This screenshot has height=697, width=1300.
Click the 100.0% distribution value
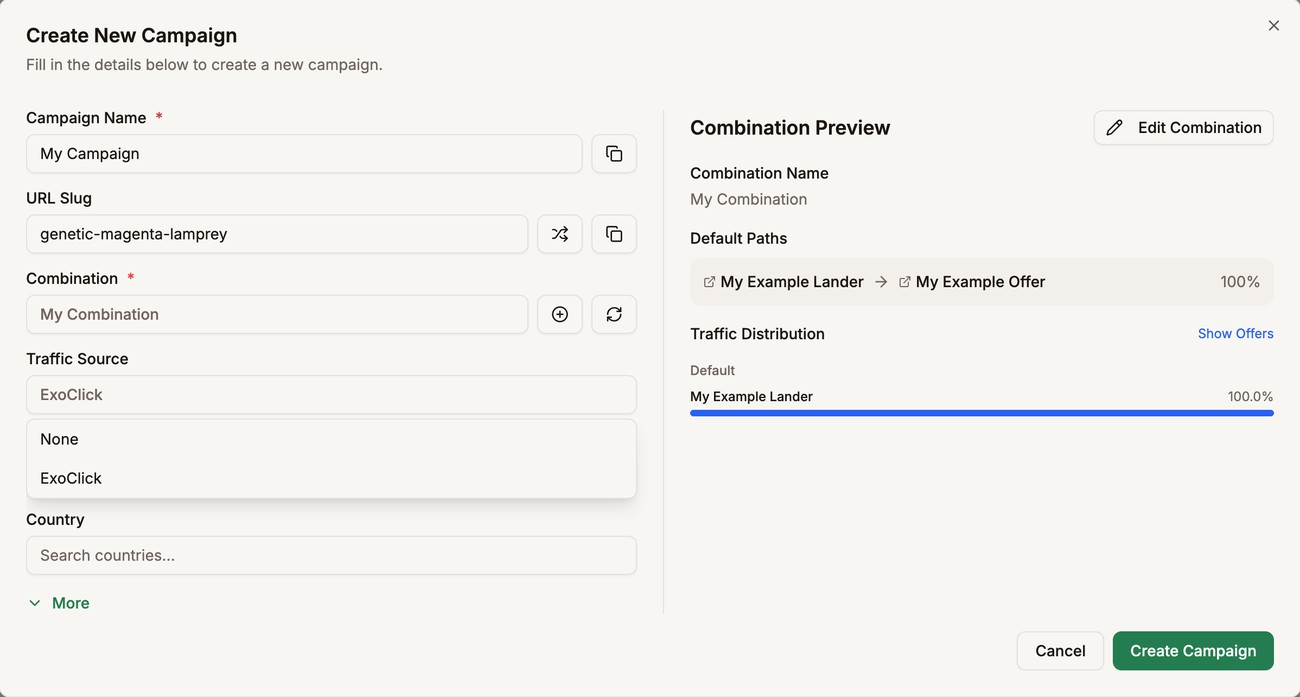pyautogui.click(x=1250, y=397)
